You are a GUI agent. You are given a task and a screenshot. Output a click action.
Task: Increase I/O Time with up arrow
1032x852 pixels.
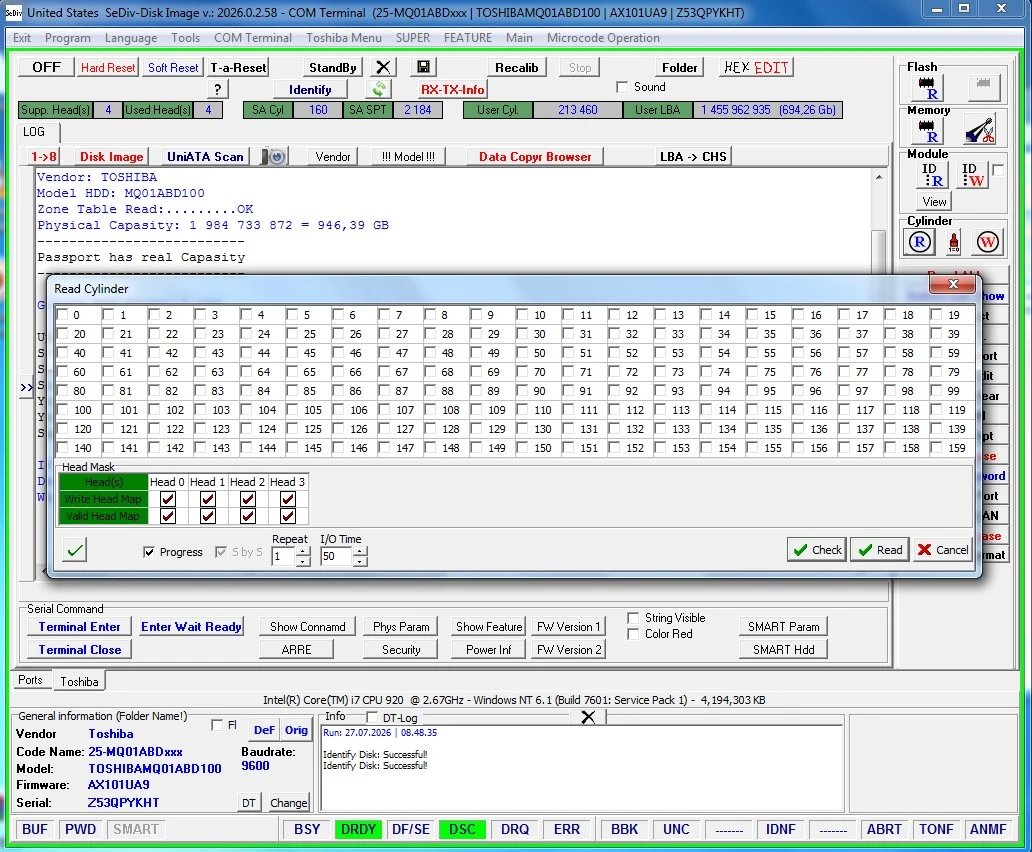click(x=359, y=551)
